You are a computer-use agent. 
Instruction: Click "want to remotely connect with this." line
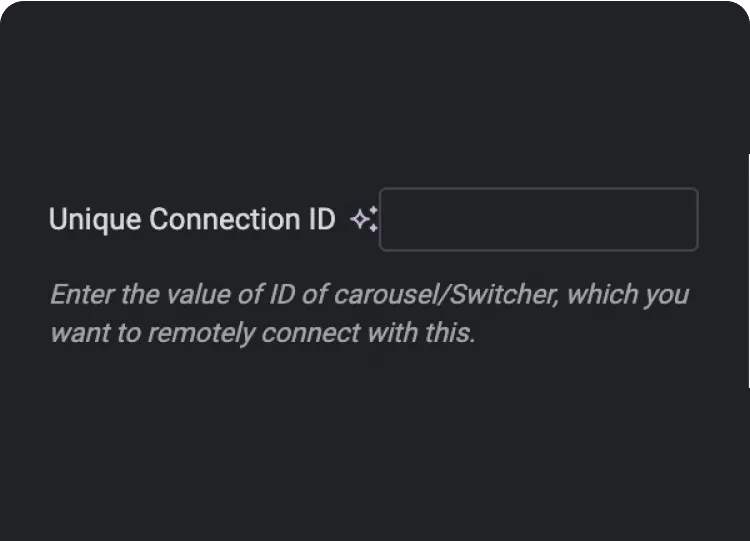[x=263, y=333]
